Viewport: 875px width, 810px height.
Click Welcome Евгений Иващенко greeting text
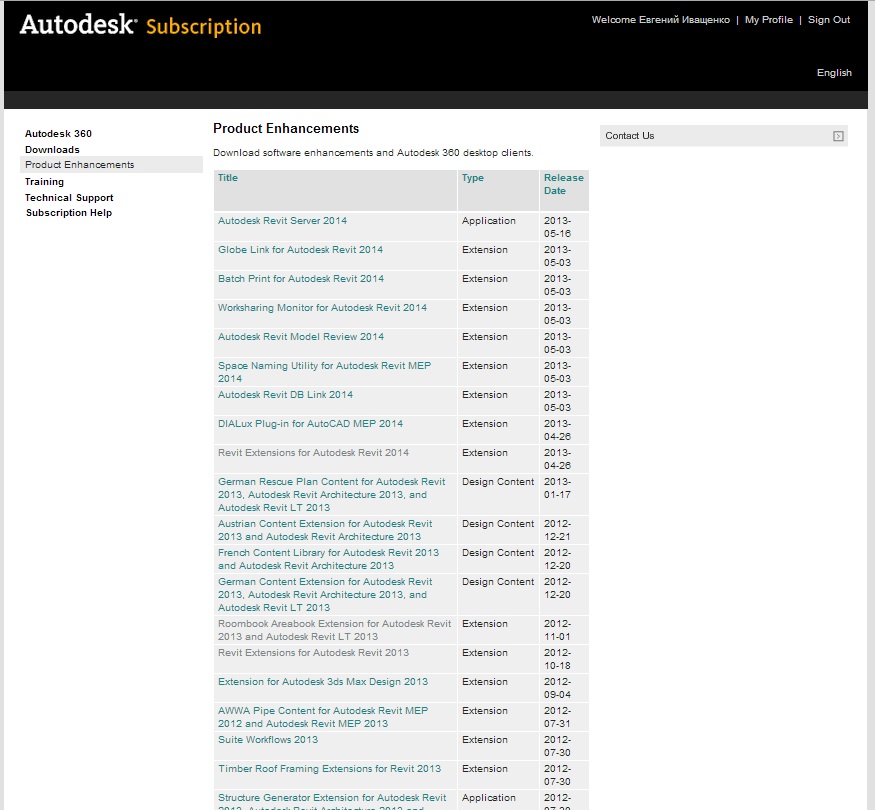[660, 20]
